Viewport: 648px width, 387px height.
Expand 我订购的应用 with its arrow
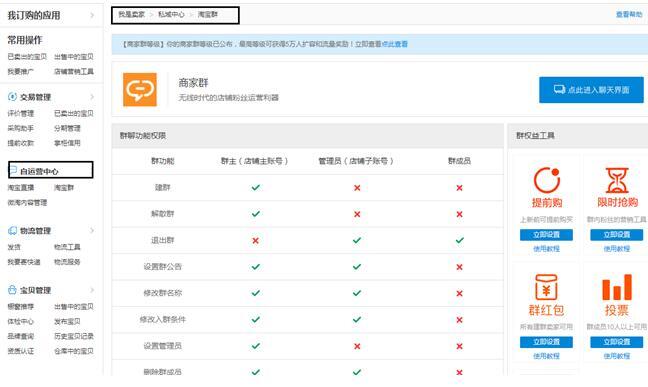coord(92,15)
